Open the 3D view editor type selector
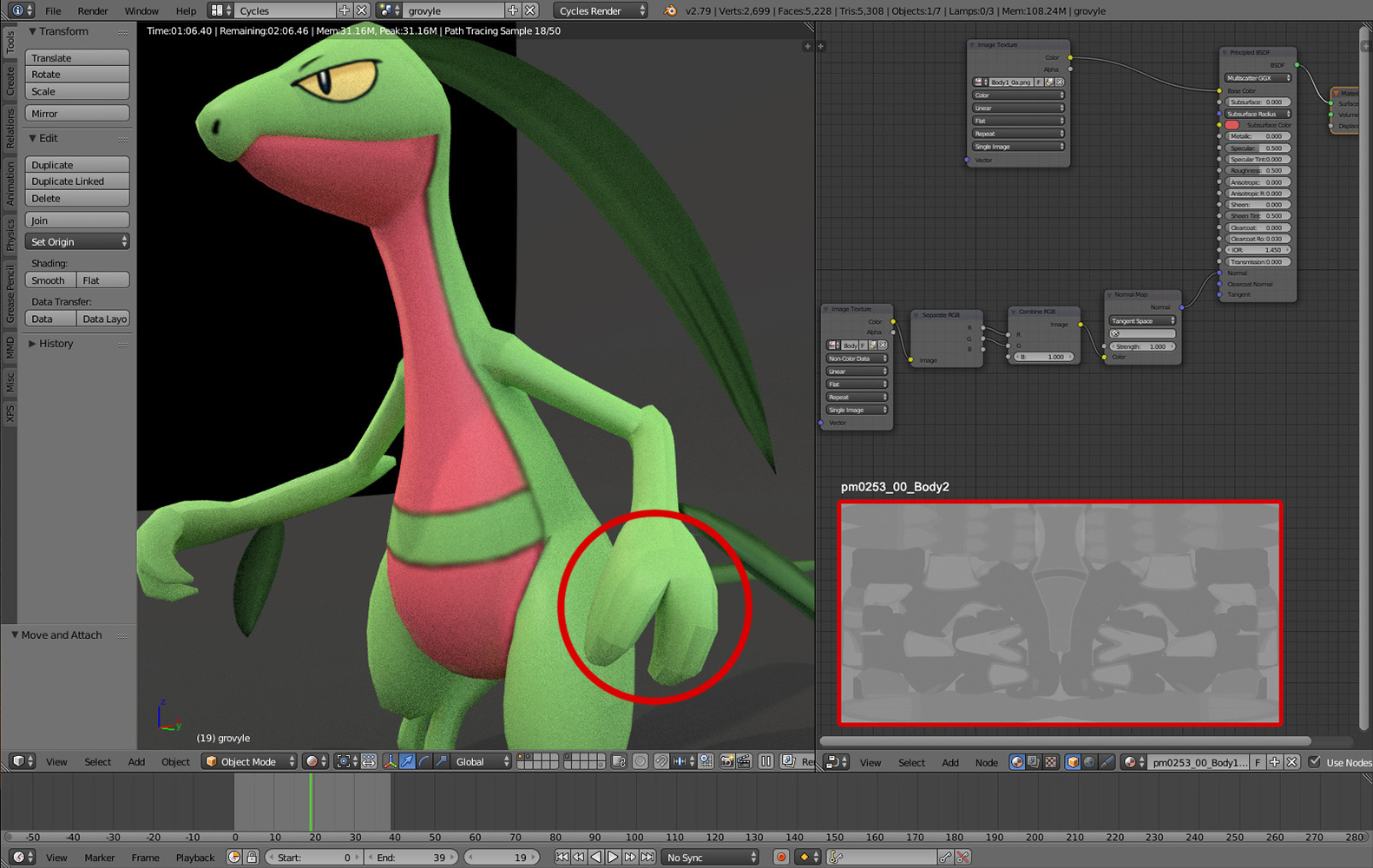This screenshot has height=868, width=1373. pyautogui.click(x=22, y=761)
